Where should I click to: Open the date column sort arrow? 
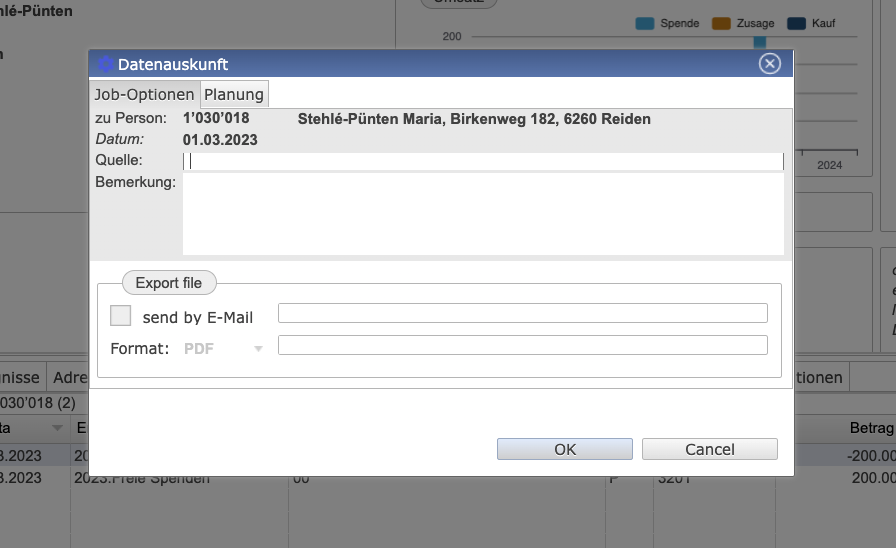[56, 428]
